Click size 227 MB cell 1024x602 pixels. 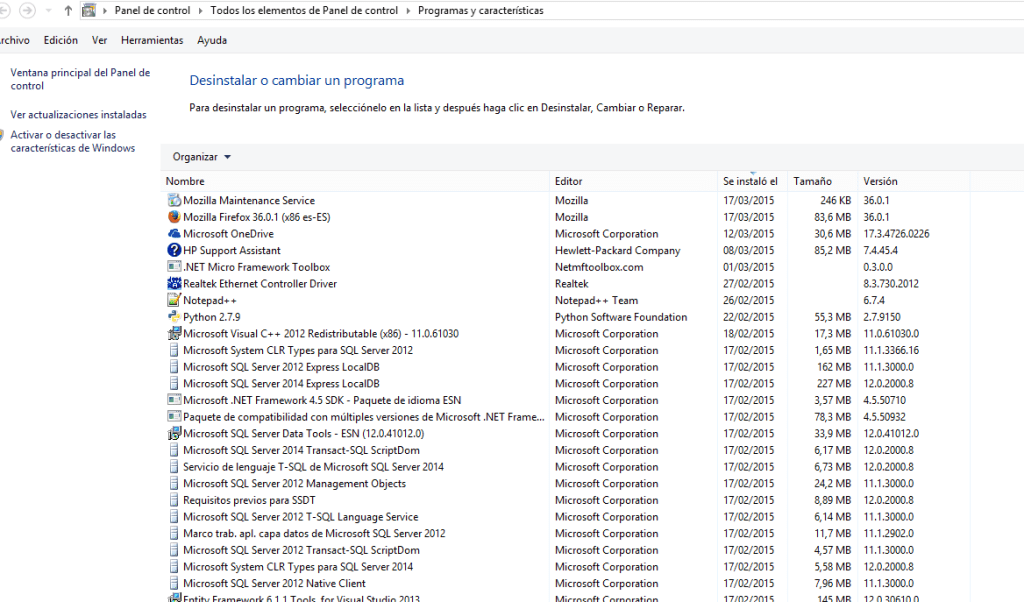pos(833,383)
